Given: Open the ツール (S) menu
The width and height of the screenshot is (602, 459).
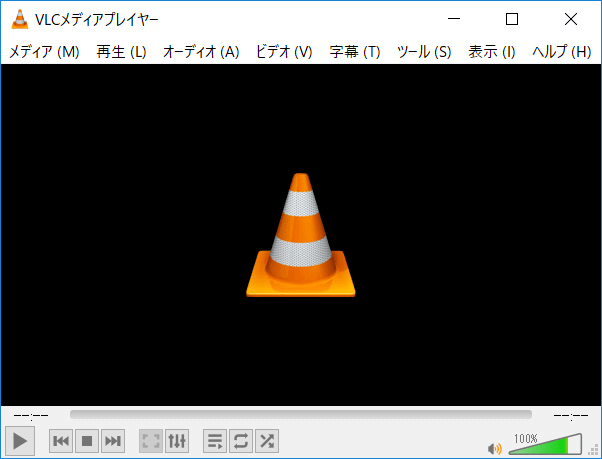Looking at the screenshot, I should coord(424,52).
